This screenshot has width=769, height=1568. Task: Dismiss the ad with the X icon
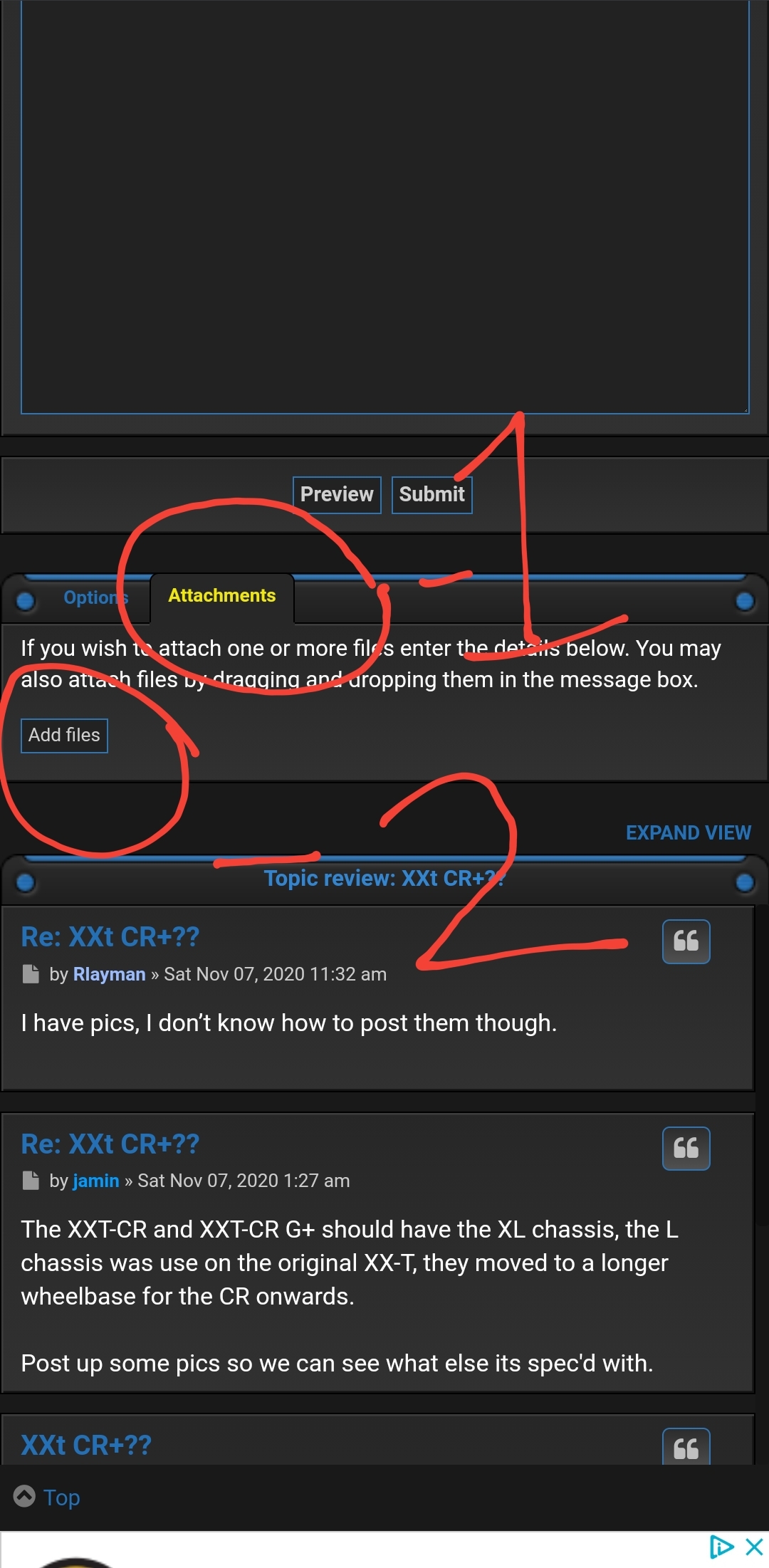(754, 1547)
